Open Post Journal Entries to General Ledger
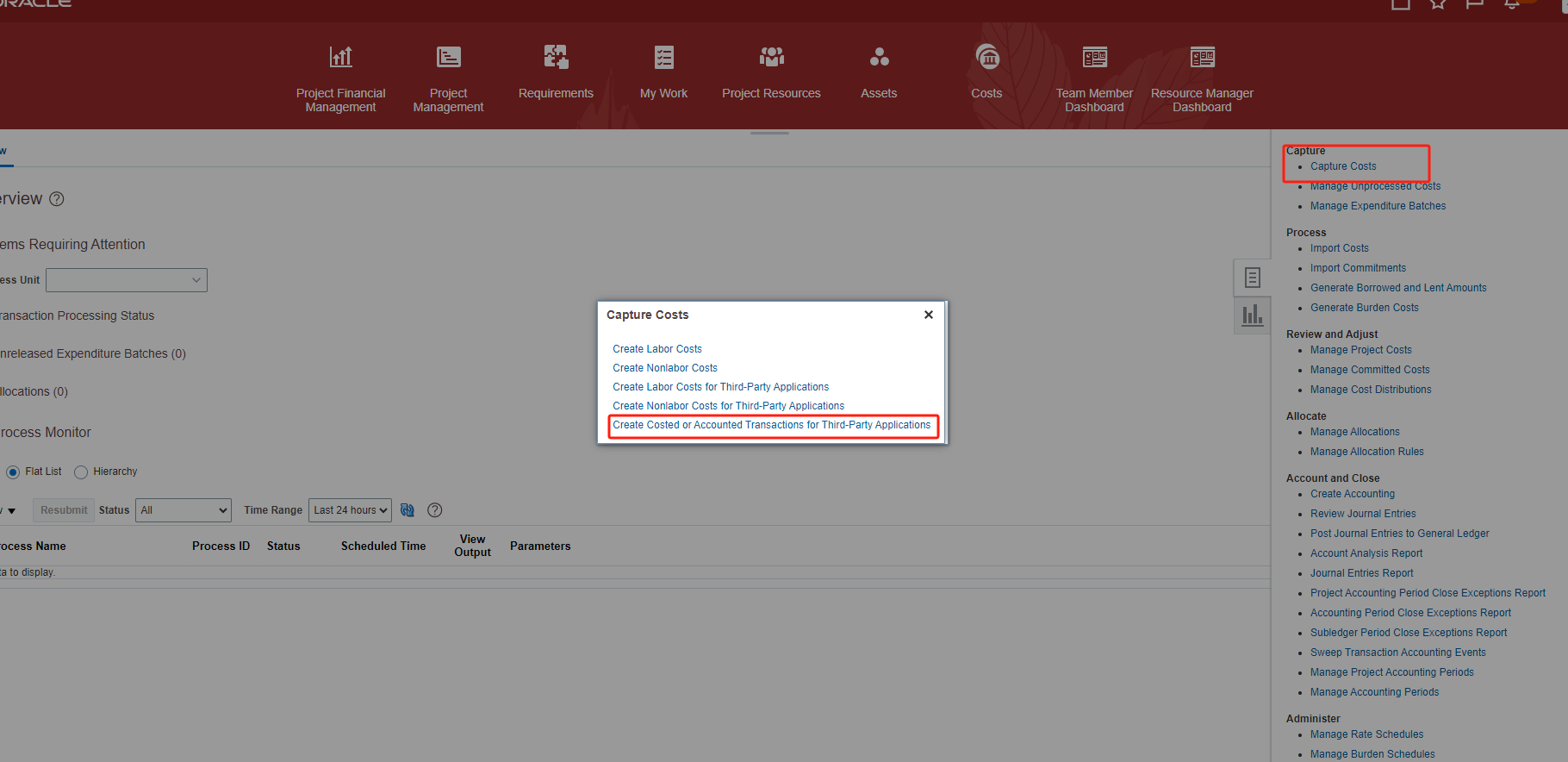 (1399, 534)
